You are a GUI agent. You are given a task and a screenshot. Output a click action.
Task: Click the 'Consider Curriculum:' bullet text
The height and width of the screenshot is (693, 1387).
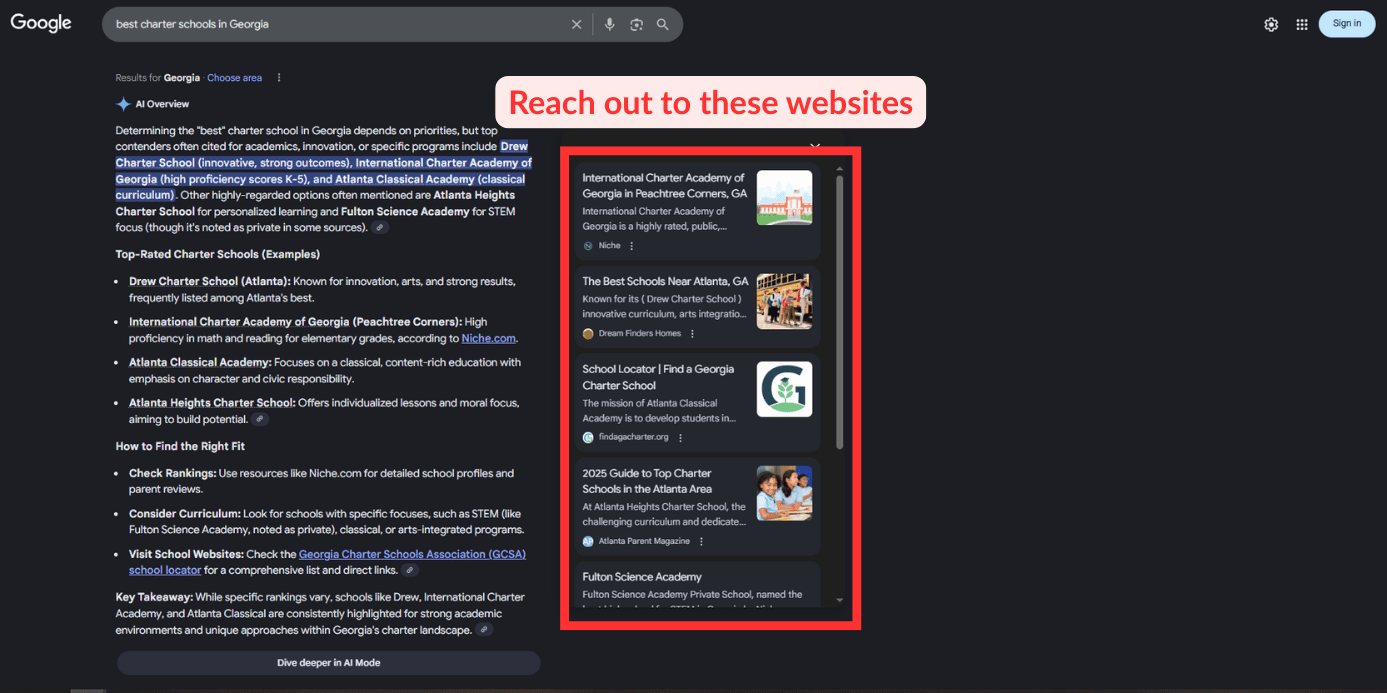(x=185, y=514)
